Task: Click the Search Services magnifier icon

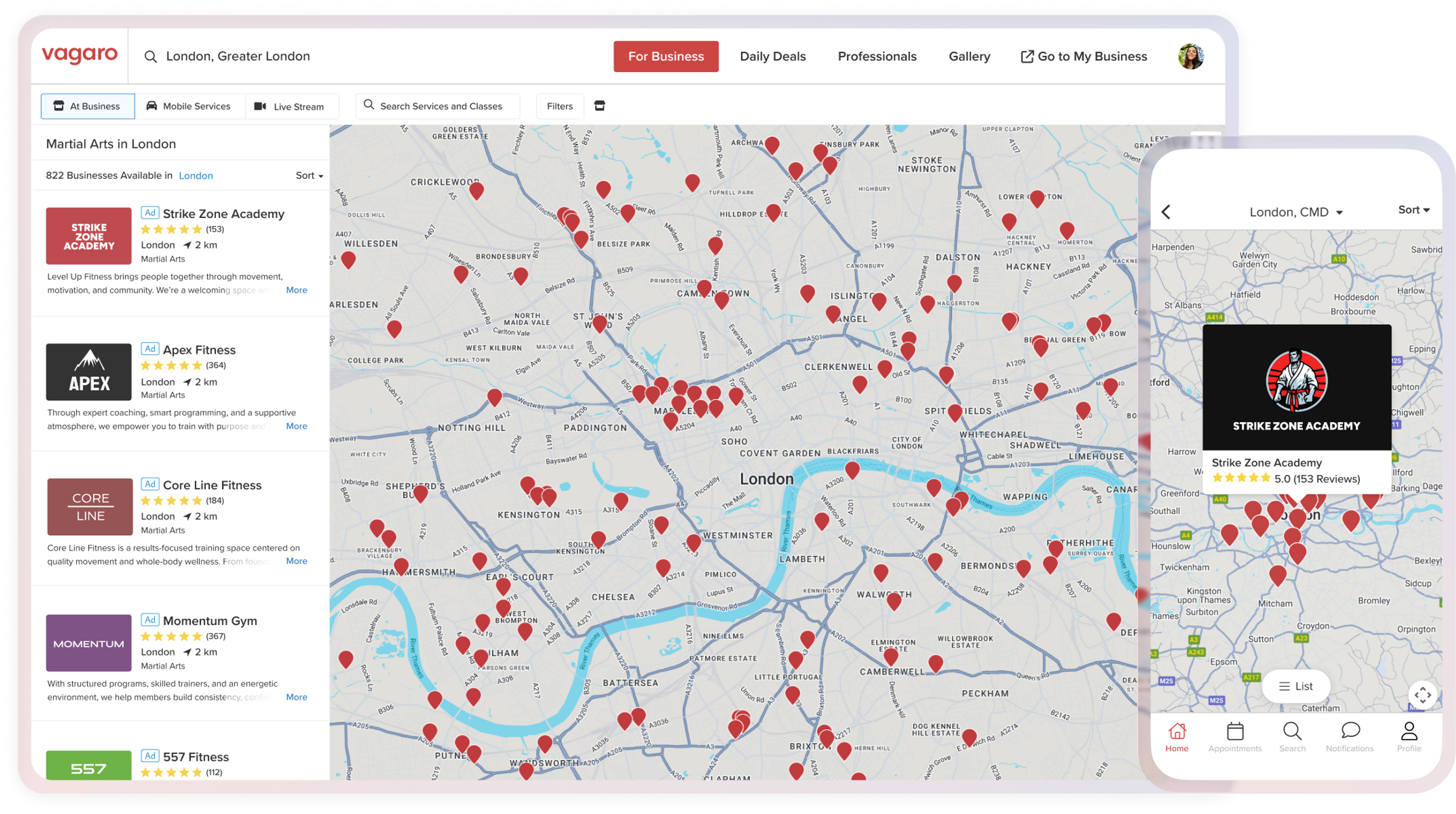Action: coord(369,105)
